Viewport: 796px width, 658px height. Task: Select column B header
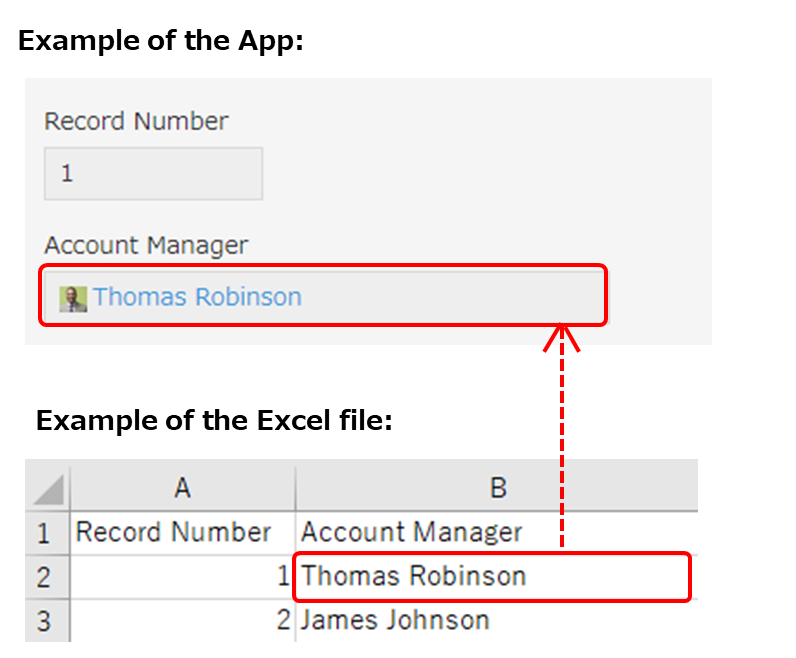tap(497, 487)
